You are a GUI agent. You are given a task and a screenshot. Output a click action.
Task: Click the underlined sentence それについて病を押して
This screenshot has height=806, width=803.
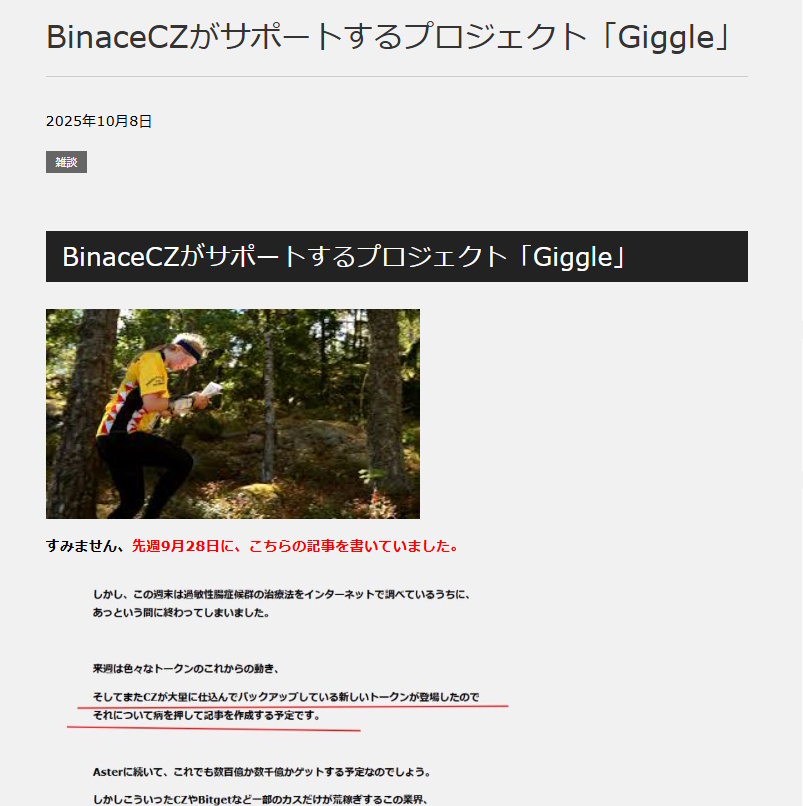point(206,716)
